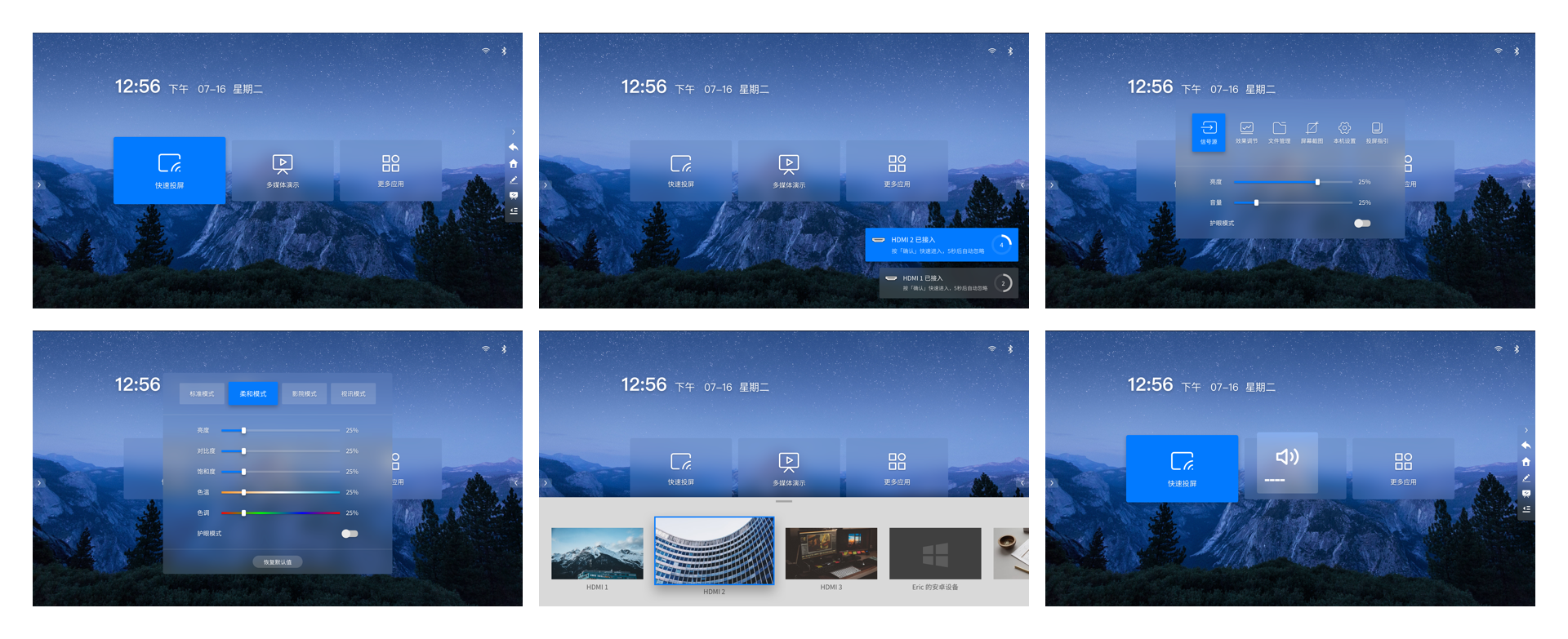Expand right-edge chevron on HDMI notification screen
The image size is (1568, 639).
tap(1022, 185)
